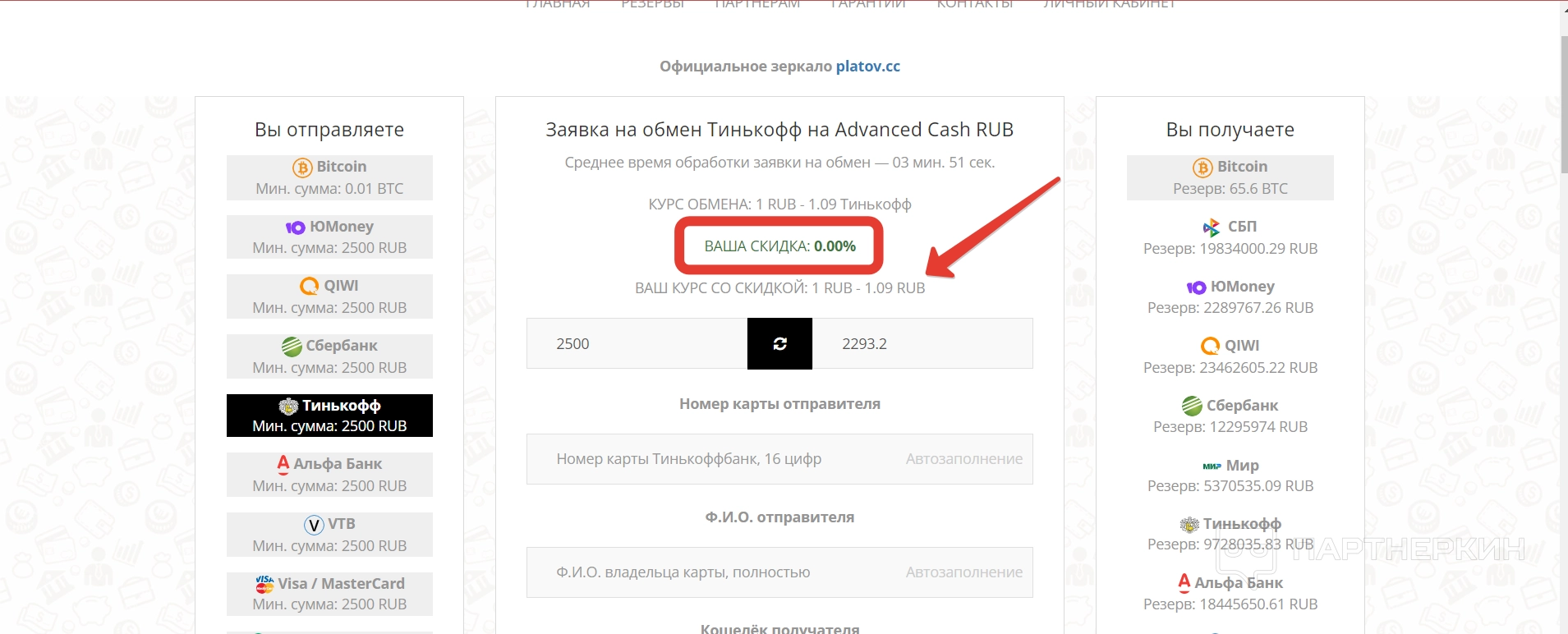Click the swap currencies refresh icon
The width and height of the screenshot is (1568, 634).
click(x=779, y=344)
